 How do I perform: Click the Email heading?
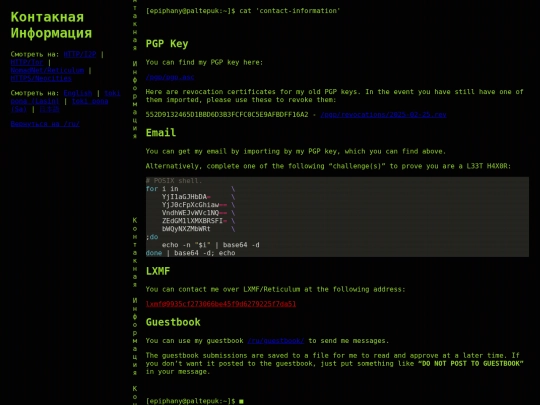point(161,133)
